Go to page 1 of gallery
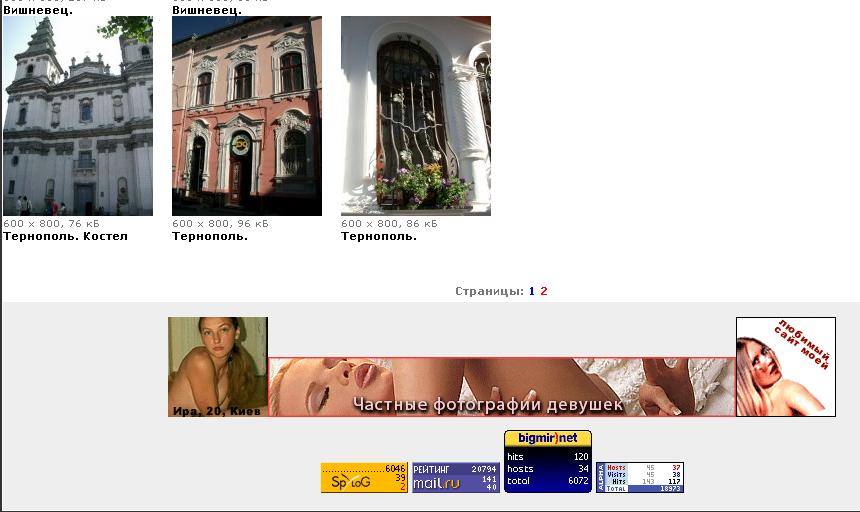This screenshot has height=512, width=860. (532, 292)
